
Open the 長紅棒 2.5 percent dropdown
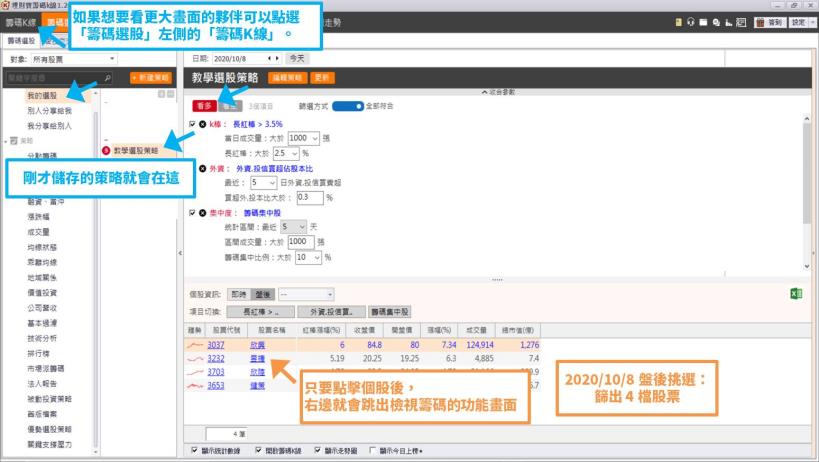pyautogui.click(x=286, y=153)
